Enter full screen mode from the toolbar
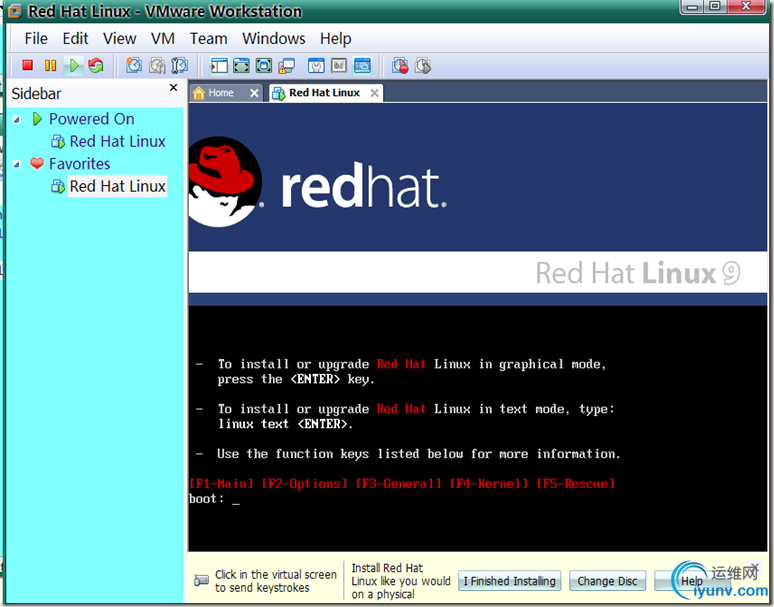 (x=264, y=65)
